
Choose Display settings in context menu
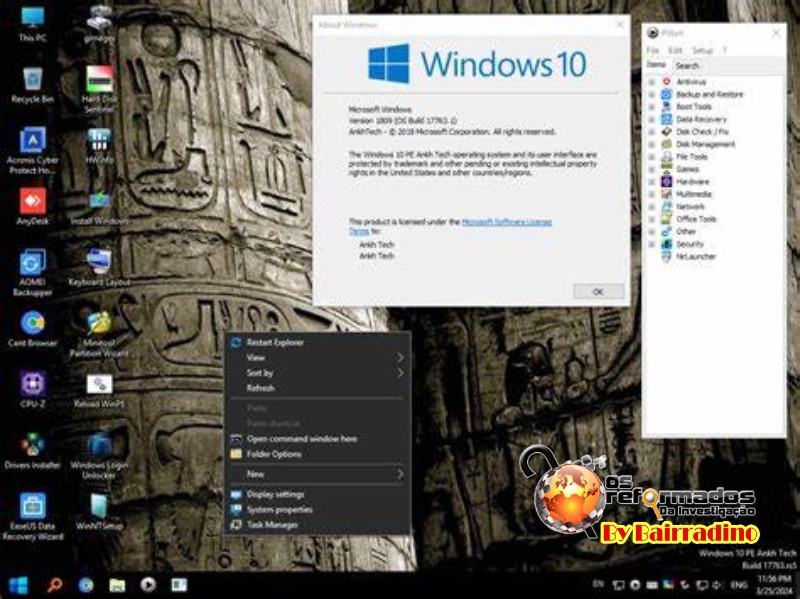(317, 494)
